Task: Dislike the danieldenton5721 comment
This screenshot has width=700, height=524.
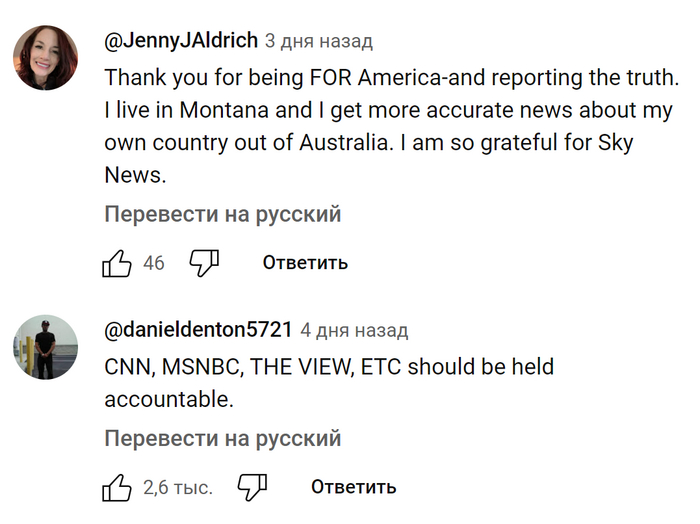Action: tap(252, 488)
